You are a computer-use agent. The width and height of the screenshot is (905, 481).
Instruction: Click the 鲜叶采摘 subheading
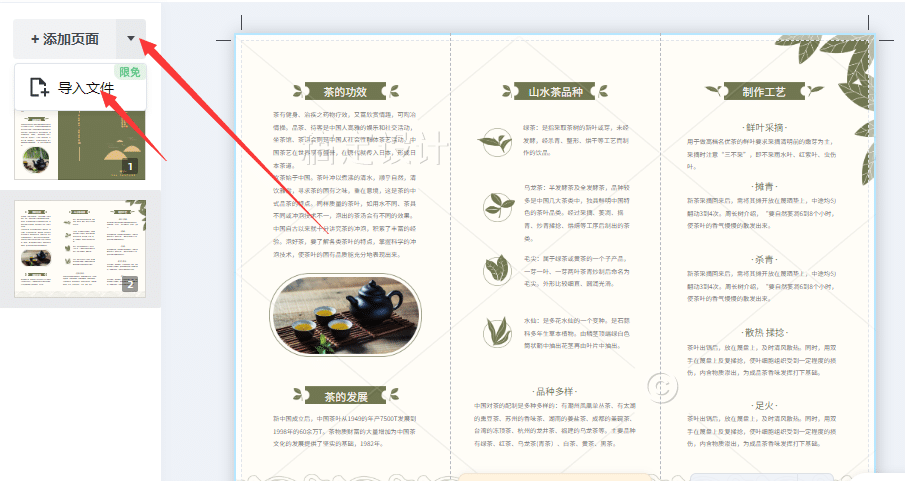(764, 127)
